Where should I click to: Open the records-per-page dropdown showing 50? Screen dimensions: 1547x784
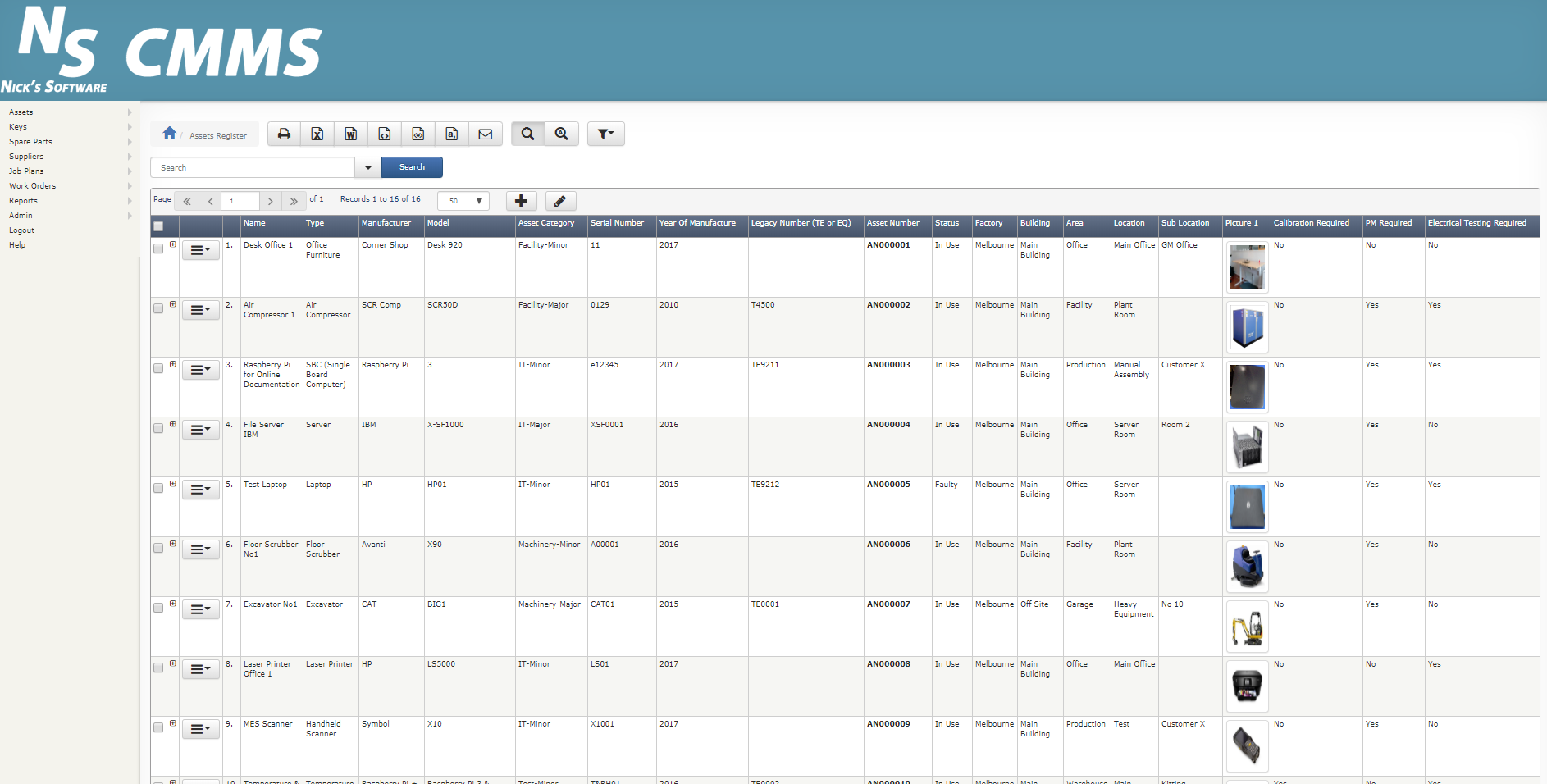pyautogui.click(x=463, y=201)
